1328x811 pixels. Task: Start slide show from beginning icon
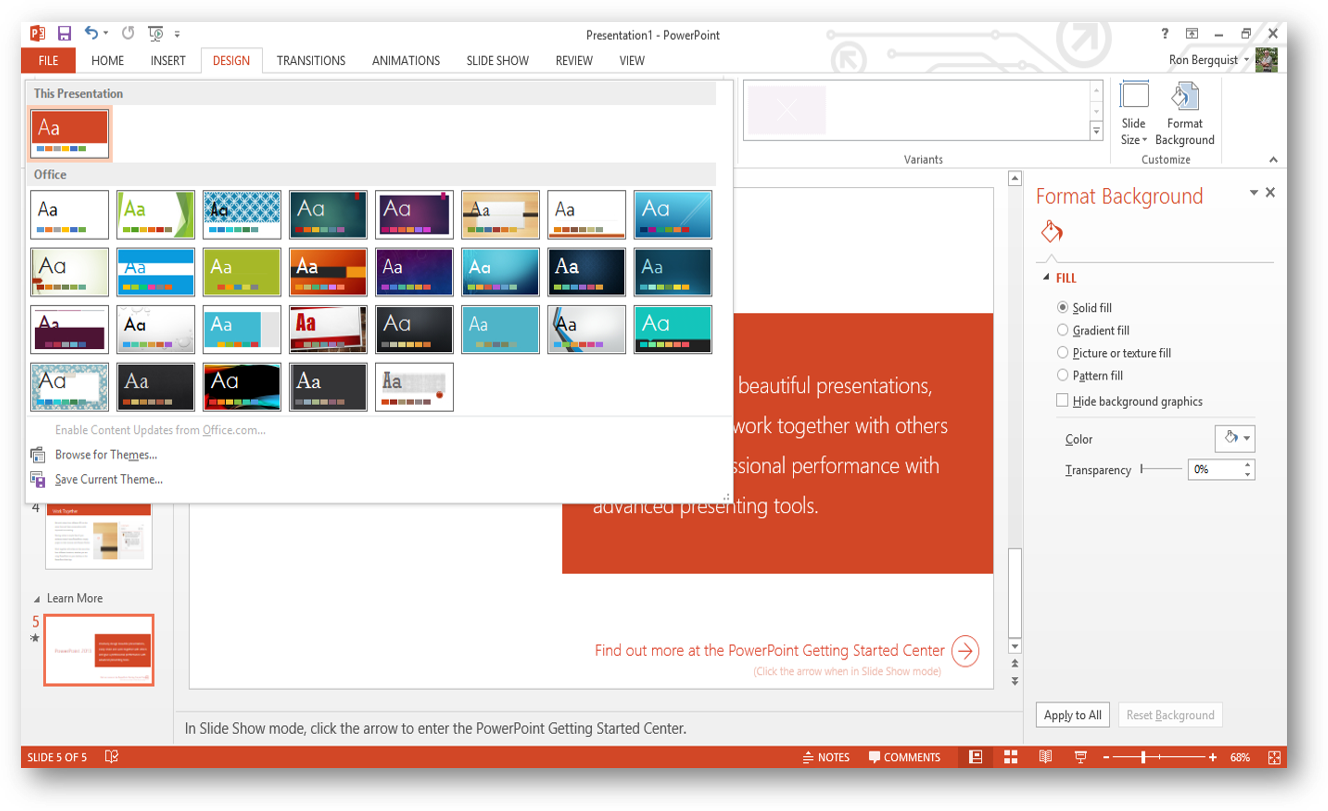(x=155, y=34)
